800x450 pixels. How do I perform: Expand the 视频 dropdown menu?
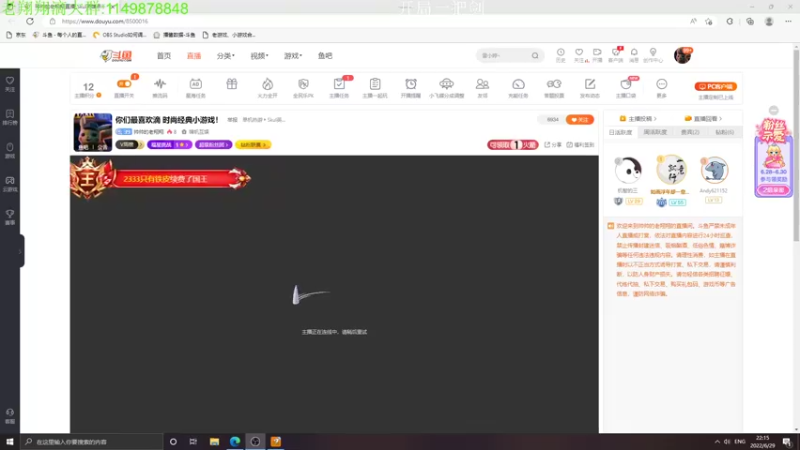click(259, 56)
